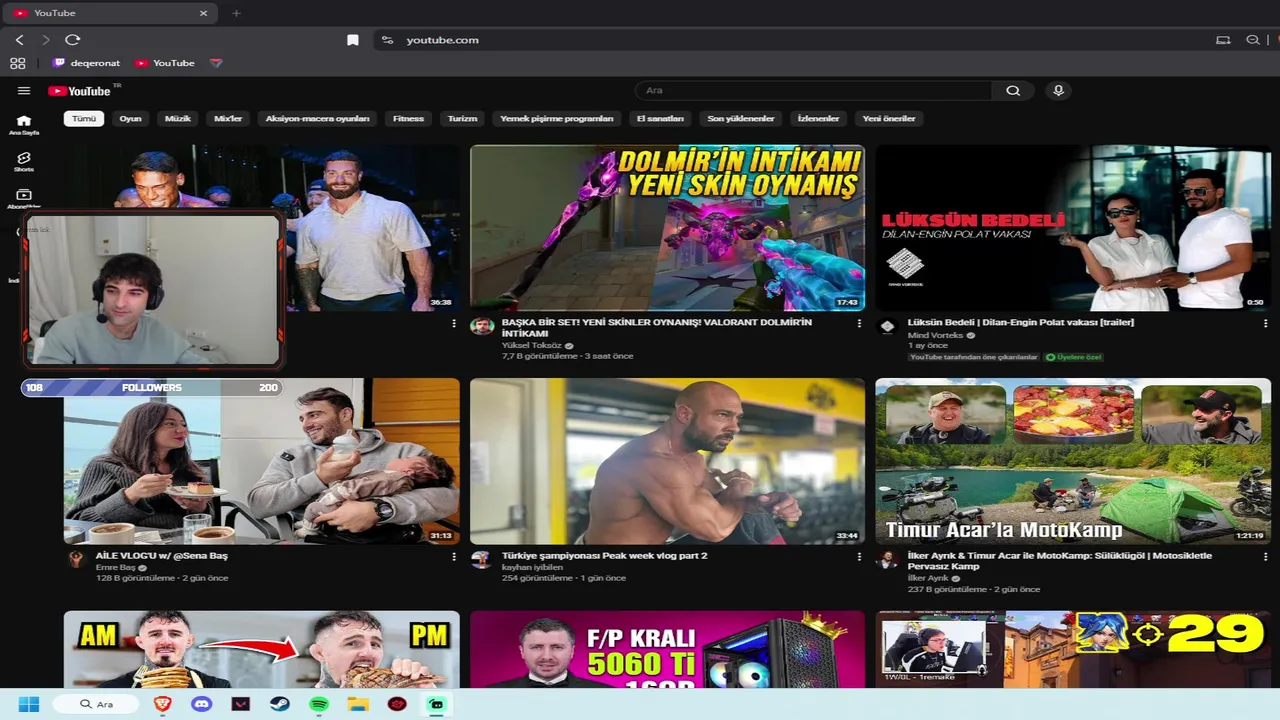This screenshot has height=720, width=1280.
Task: Select the İzlenenler chip
Action: [818, 118]
